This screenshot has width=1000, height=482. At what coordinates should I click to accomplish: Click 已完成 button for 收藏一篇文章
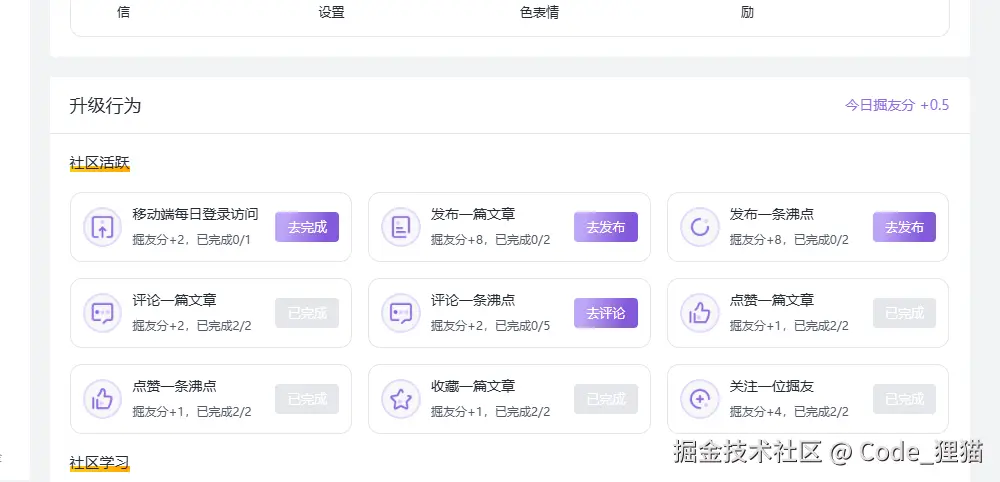606,399
